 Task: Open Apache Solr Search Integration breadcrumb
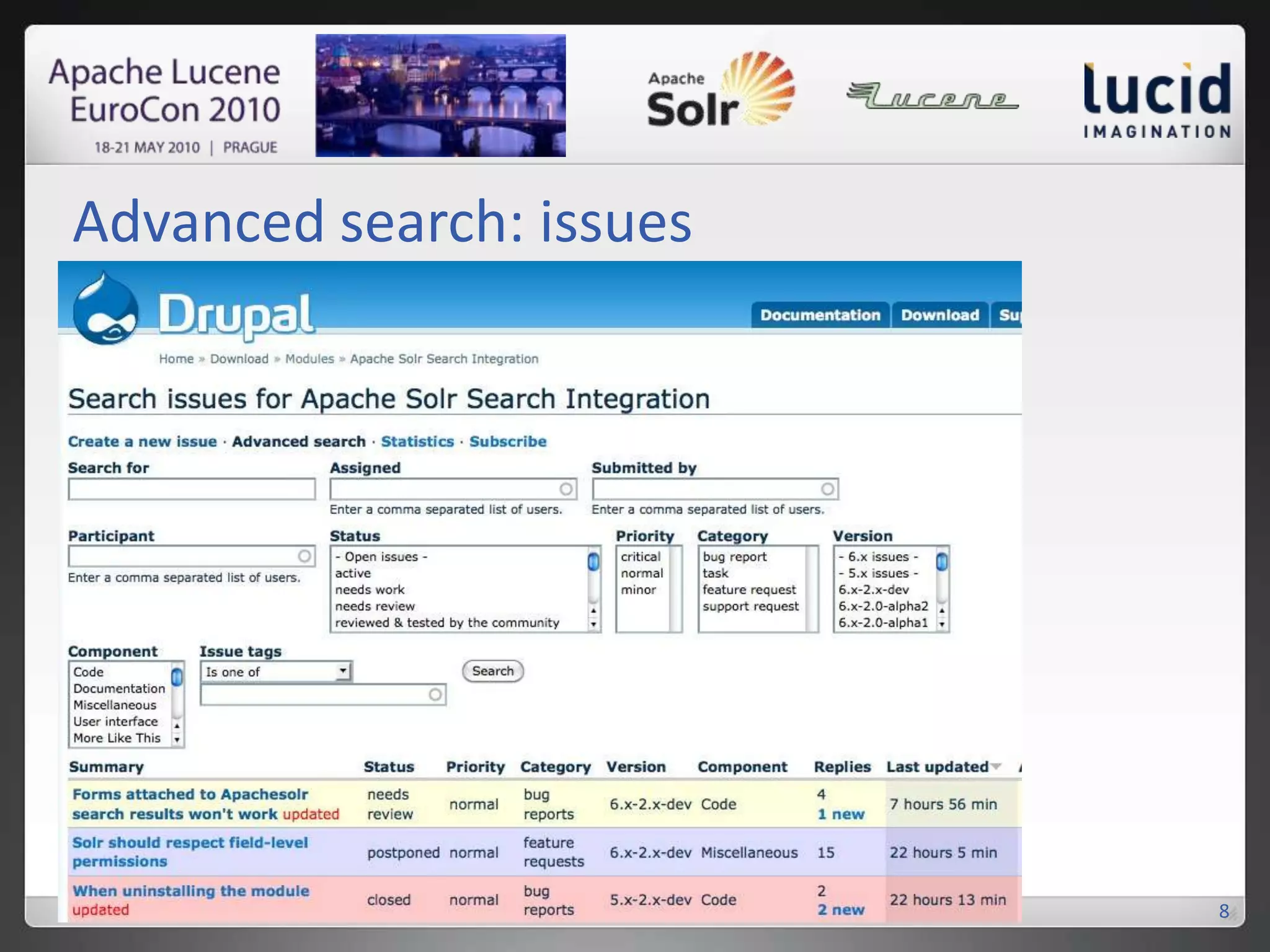[444, 359]
